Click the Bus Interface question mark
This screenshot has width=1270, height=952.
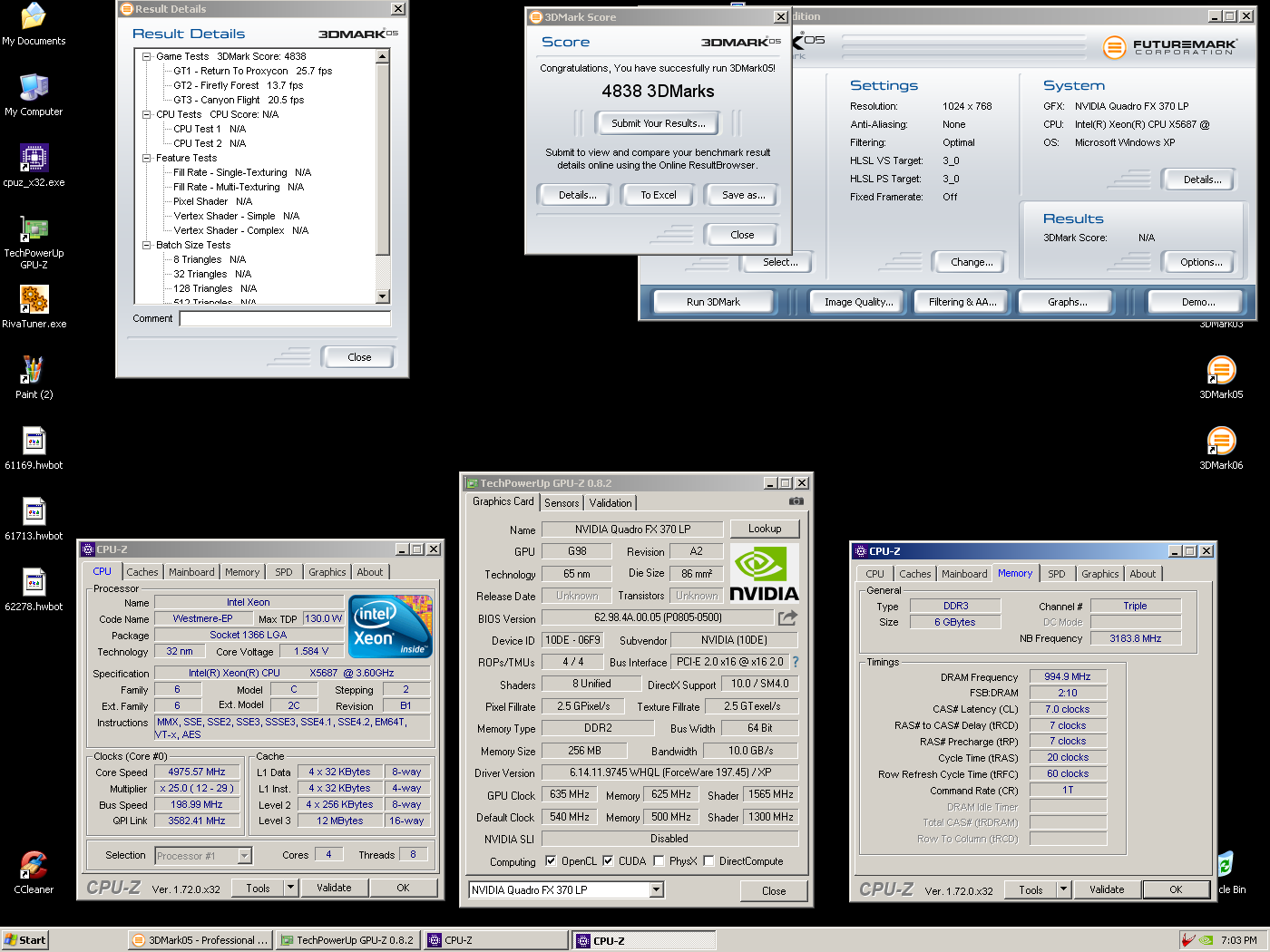click(x=796, y=662)
